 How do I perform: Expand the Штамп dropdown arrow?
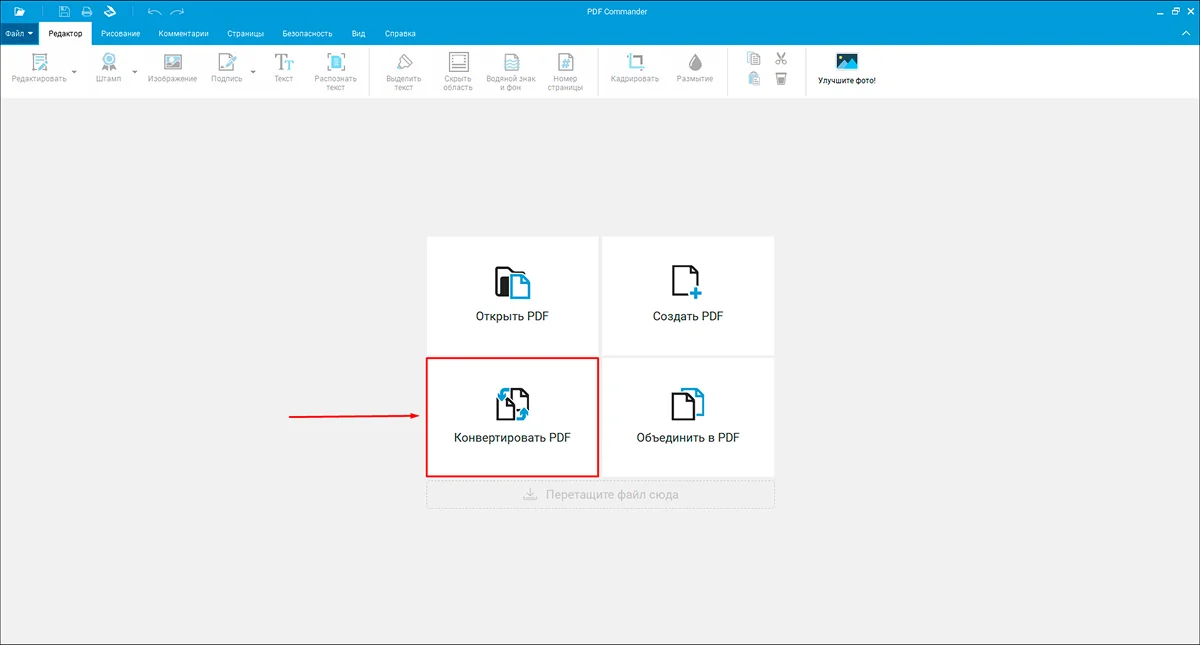[x=134, y=72]
